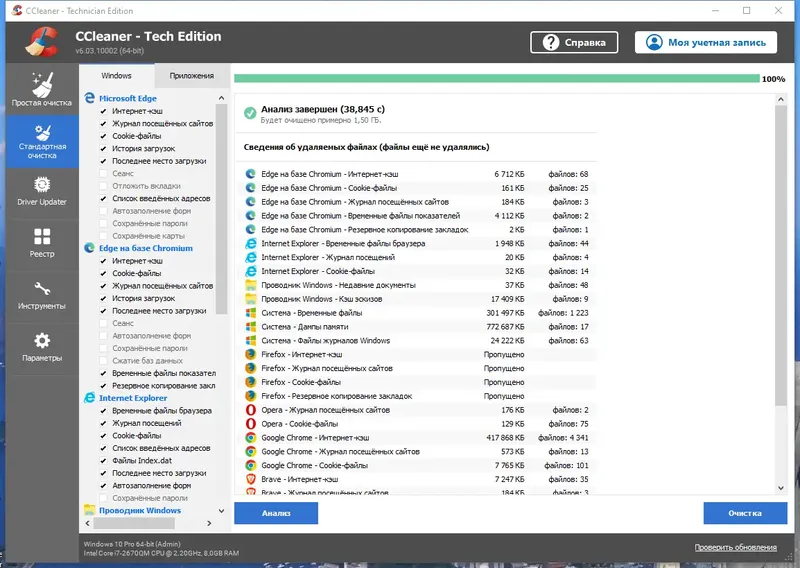Select row Edge на базе Chromium - Cookie-файлы

tap(416, 188)
